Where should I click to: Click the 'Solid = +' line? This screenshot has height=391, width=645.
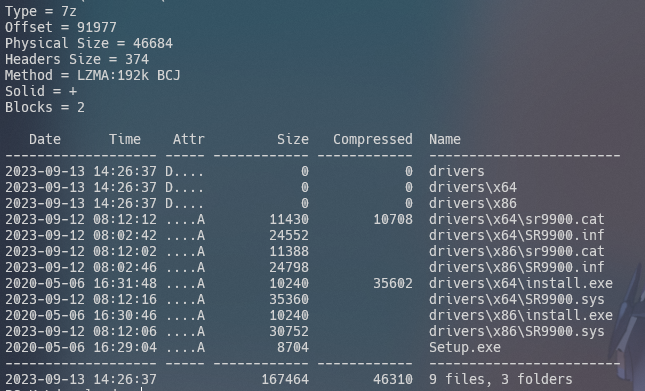click(x=41, y=92)
